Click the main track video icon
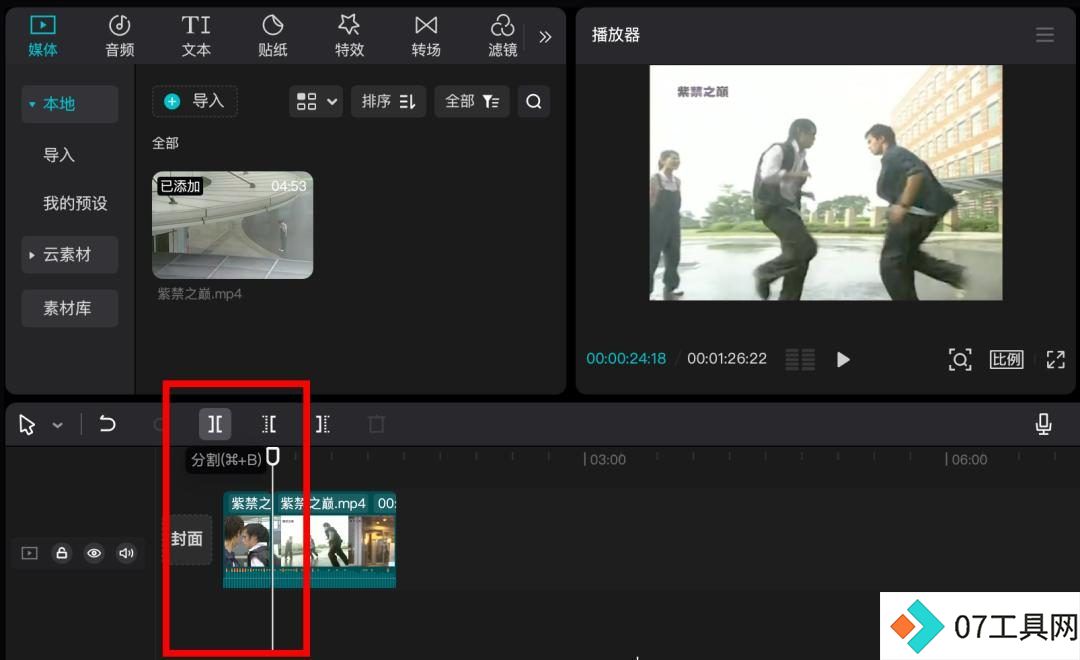1080x660 pixels. click(30, 553)
